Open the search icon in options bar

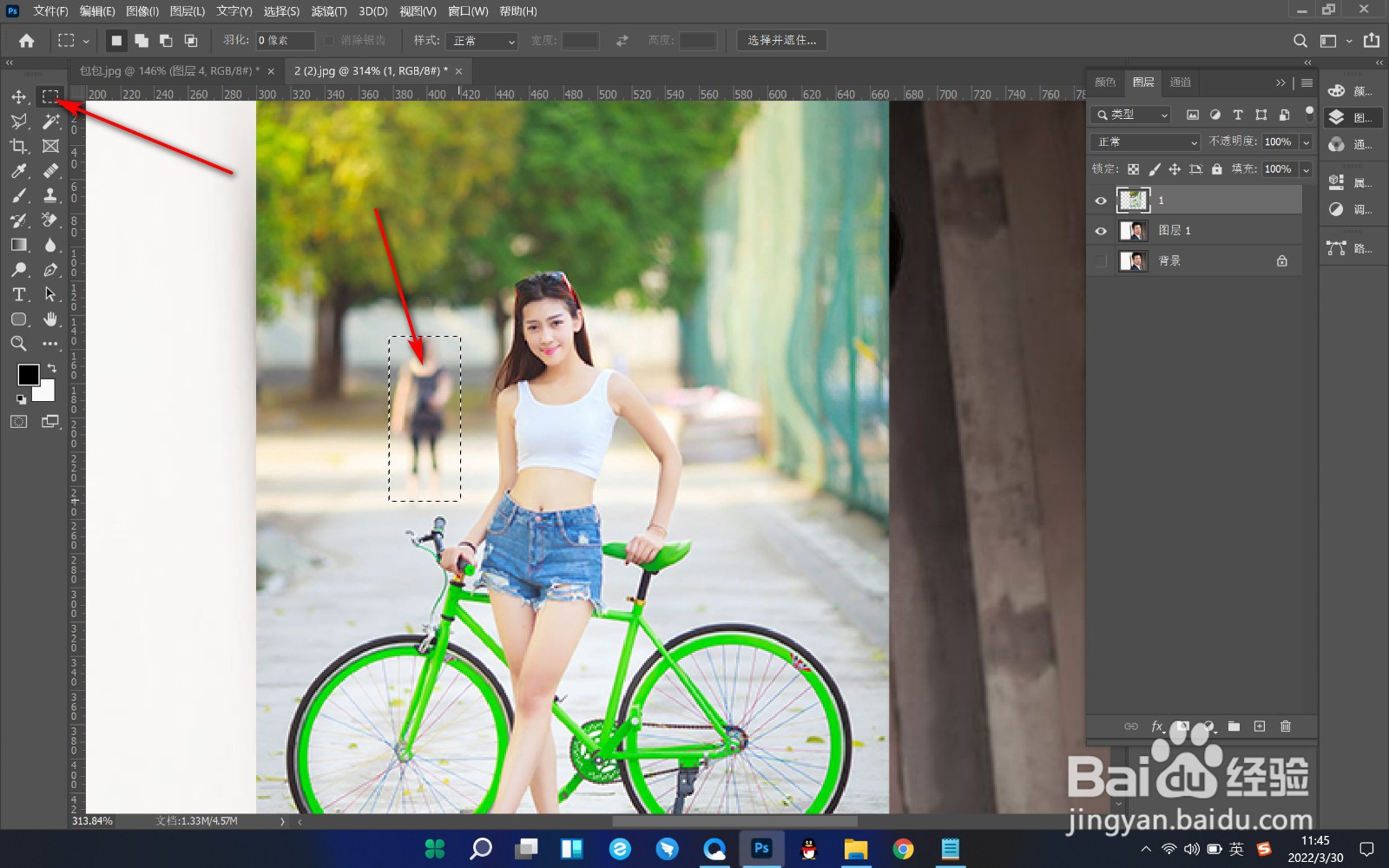(x=1300, y=41)
